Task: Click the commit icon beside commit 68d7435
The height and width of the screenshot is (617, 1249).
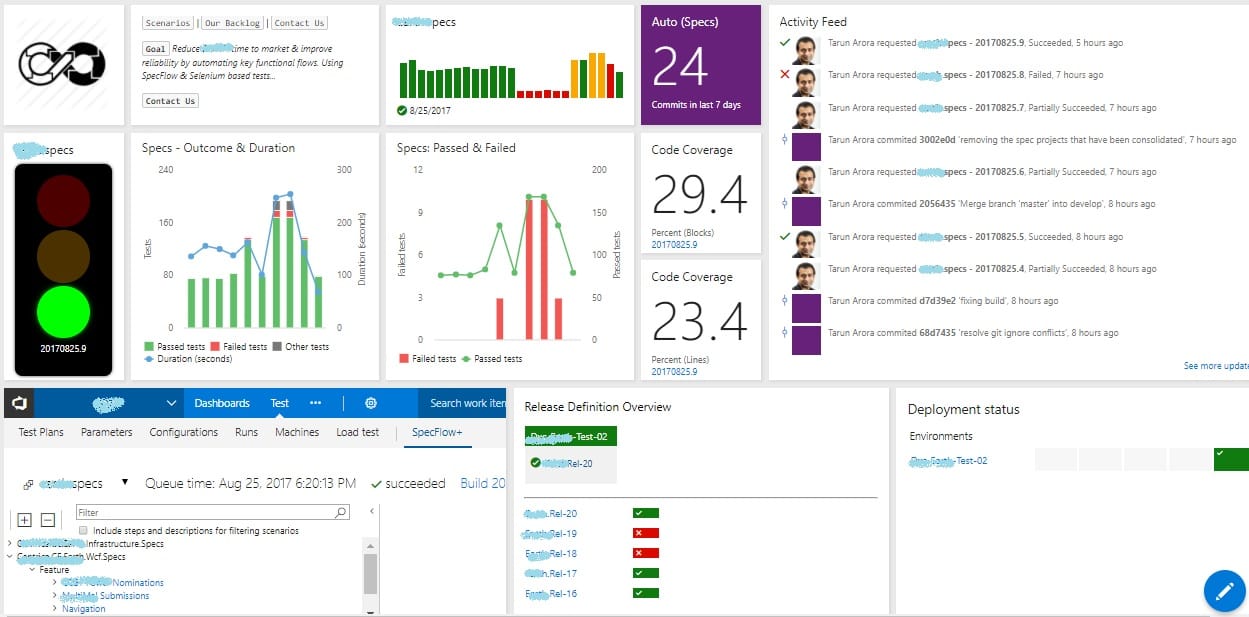Action: point(785,333)
